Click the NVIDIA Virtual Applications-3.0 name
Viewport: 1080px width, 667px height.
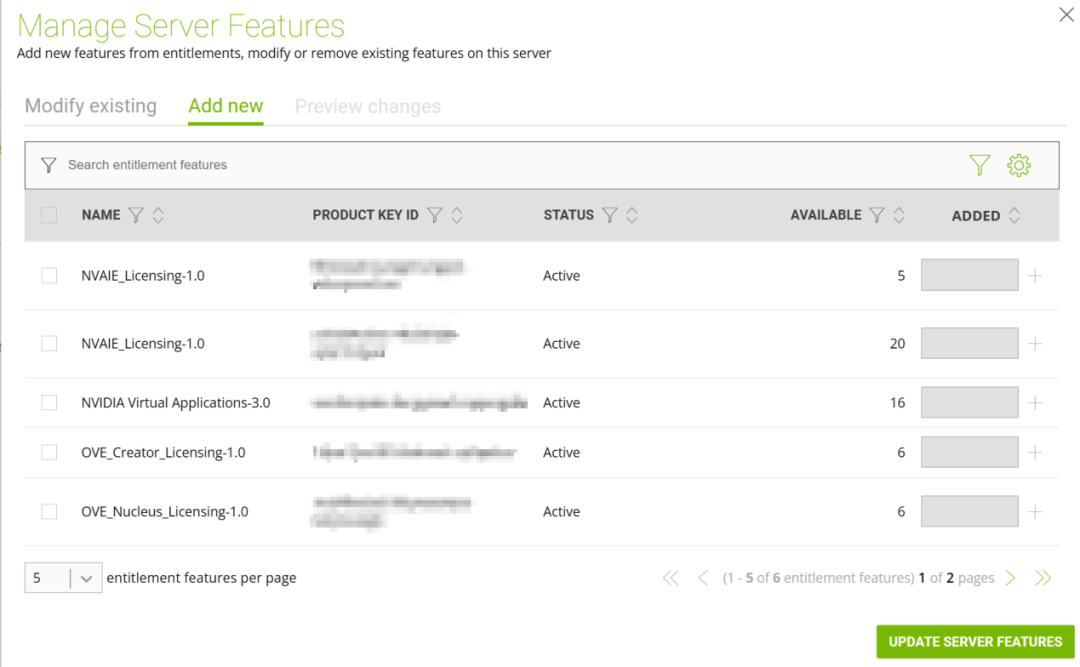pyautogui.click(x=176, y=402)
